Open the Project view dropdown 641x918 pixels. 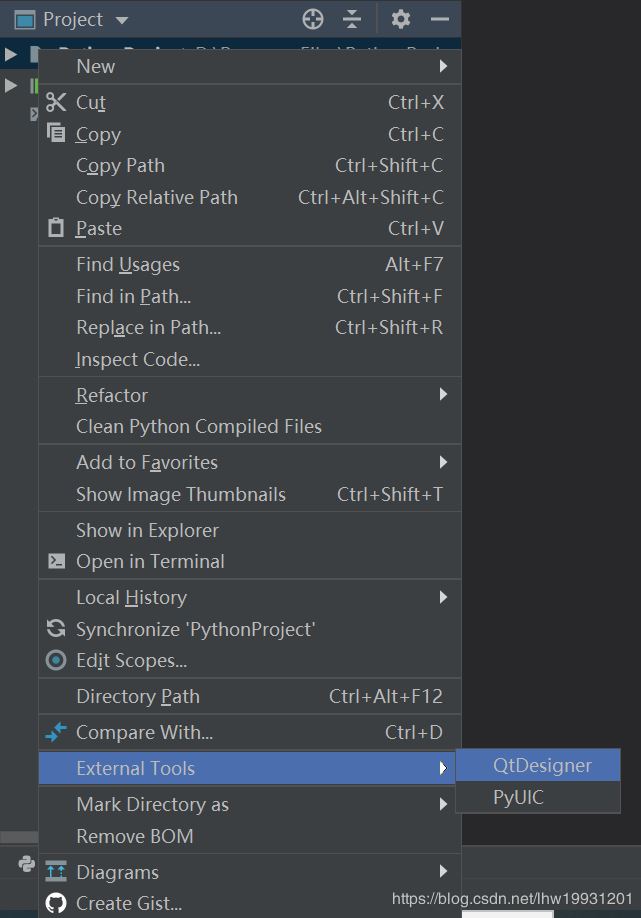click(122, 20)
